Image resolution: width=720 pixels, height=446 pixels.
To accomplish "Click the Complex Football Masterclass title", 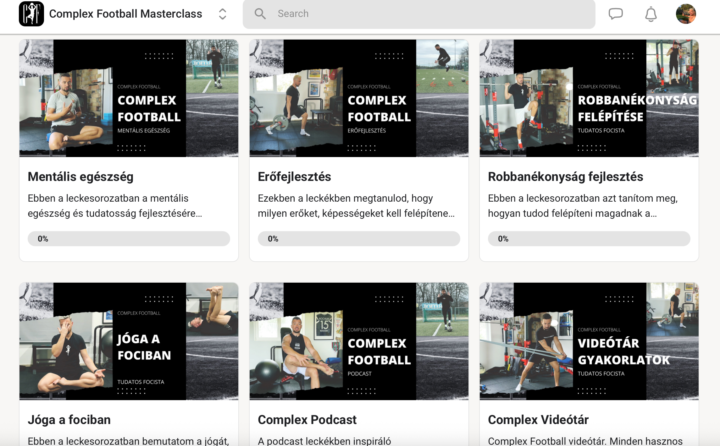I will click(125, 14).
